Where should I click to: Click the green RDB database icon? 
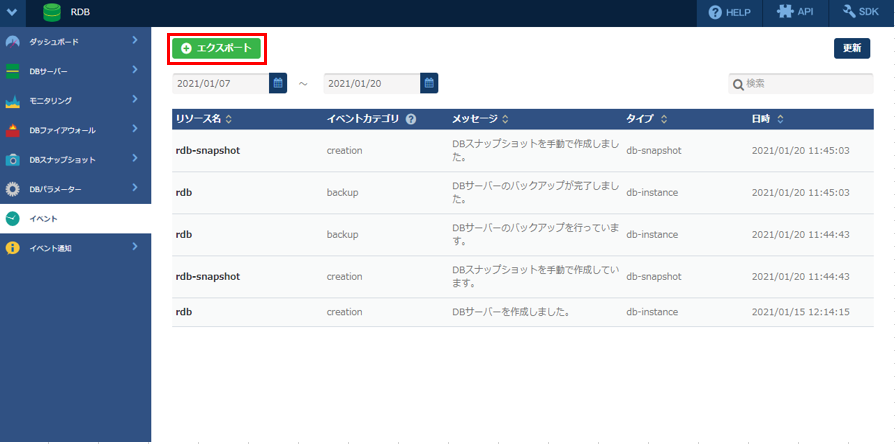[52, 13]
